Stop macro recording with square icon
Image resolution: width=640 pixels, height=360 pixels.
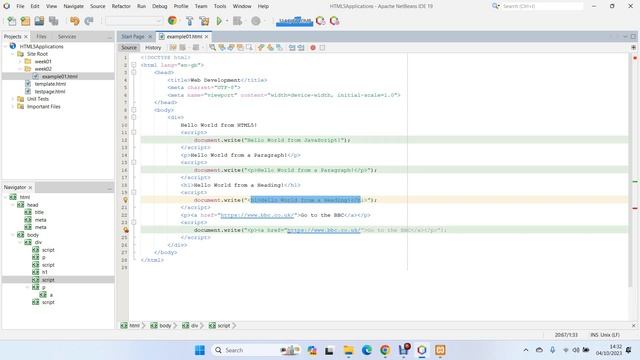tap(322, 48)
